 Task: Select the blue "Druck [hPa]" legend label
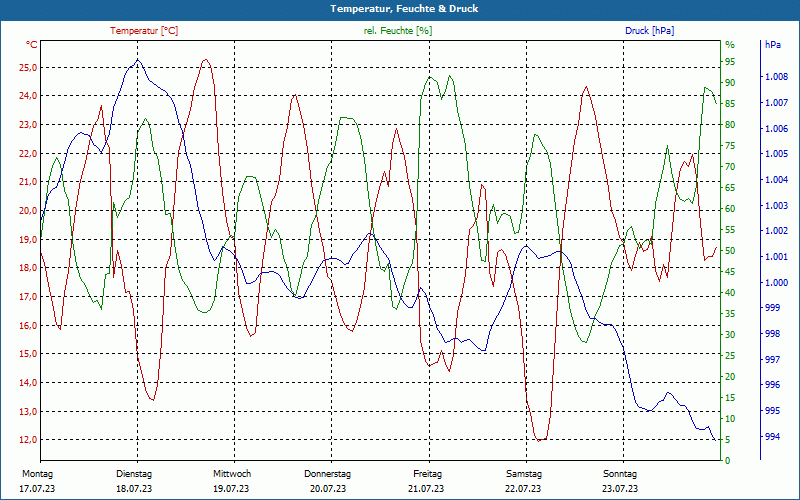pos(649,31)
